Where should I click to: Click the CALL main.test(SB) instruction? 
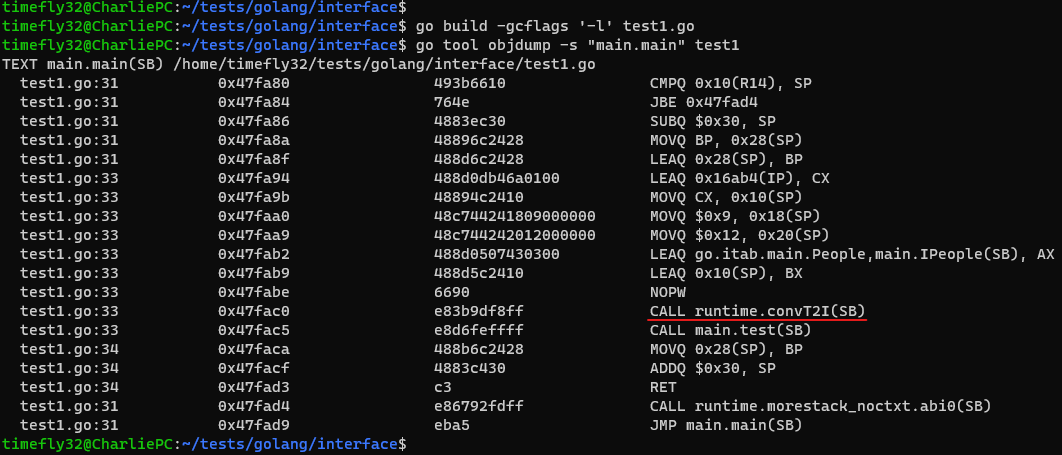click(730, 329)
